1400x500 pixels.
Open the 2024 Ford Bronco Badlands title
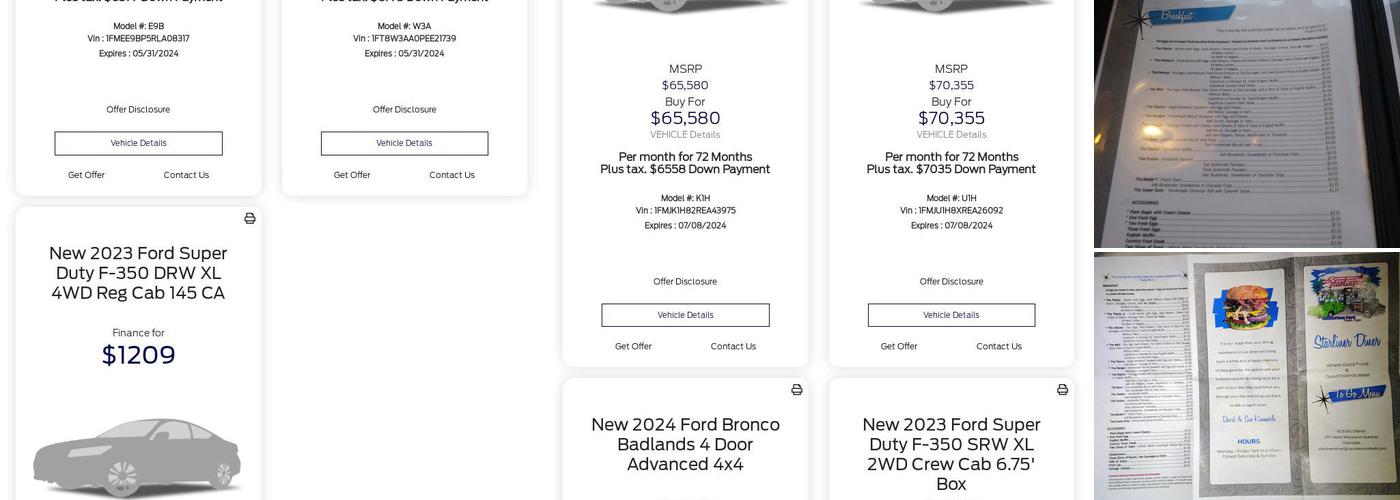click(x=685, y=444)
